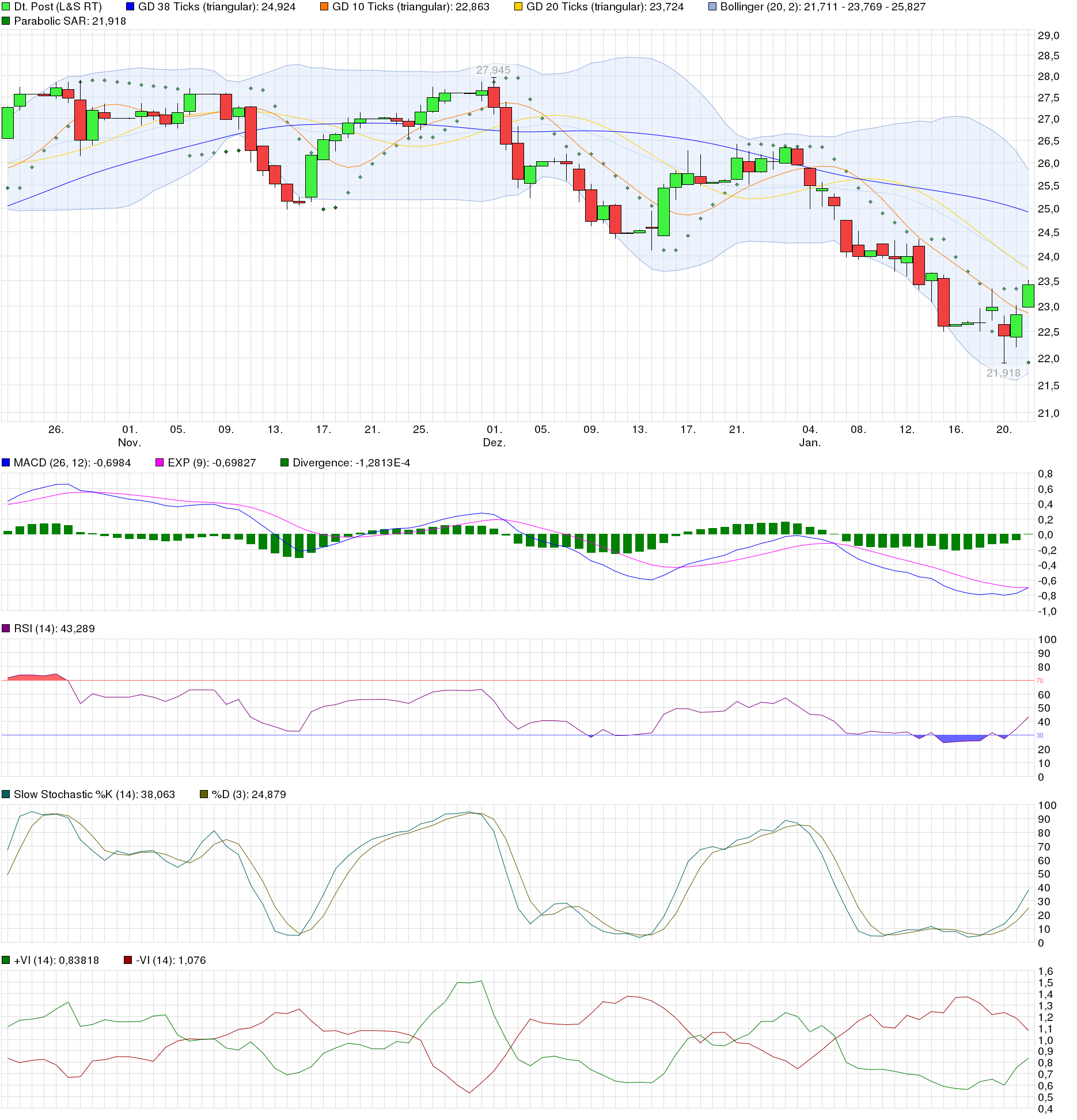Click the blue '30' RSI threshold label
This screenshot has height=1120, width=1077.
[x=1040, y=735]
